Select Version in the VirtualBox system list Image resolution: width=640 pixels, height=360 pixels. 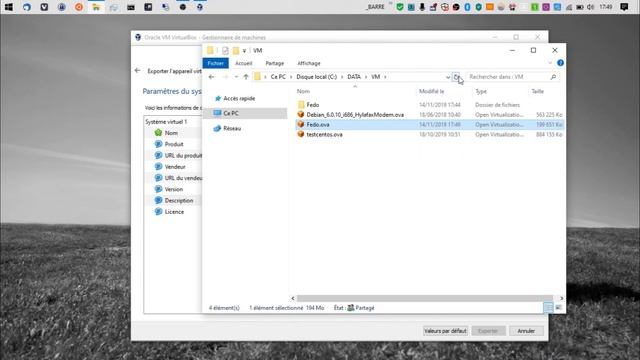coord(173,189)
